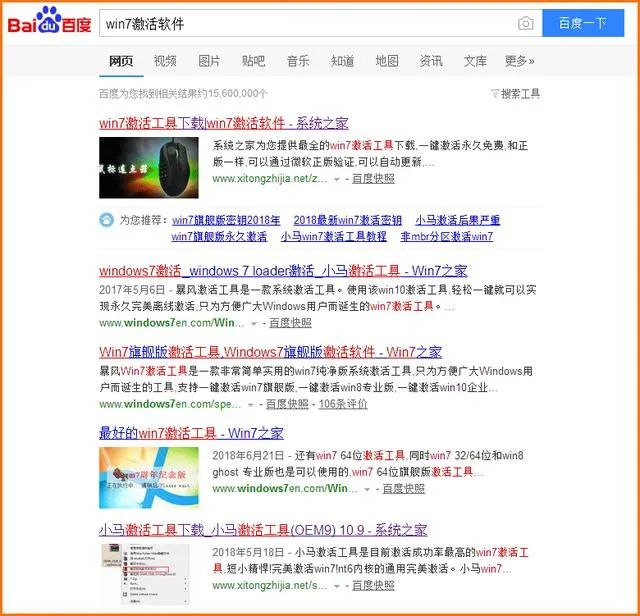Open suggestion 2018最新win7激活密钥

[348, 220]
